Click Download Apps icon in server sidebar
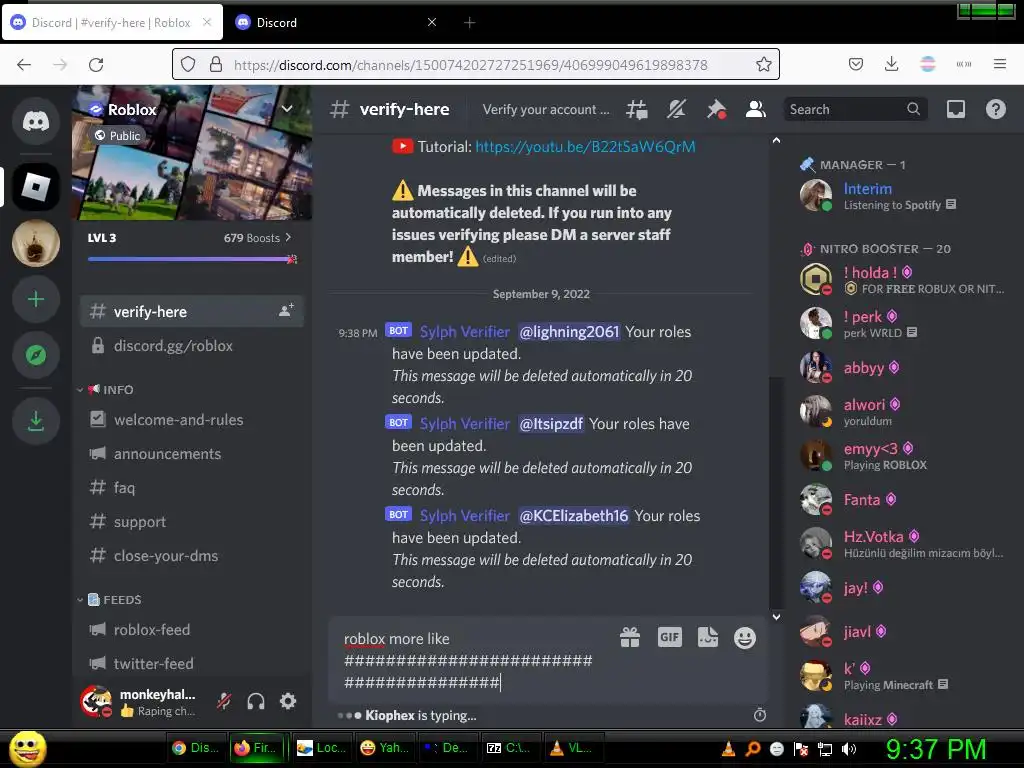The width and height of the screenshot is (1024, 768). point(36,421)
